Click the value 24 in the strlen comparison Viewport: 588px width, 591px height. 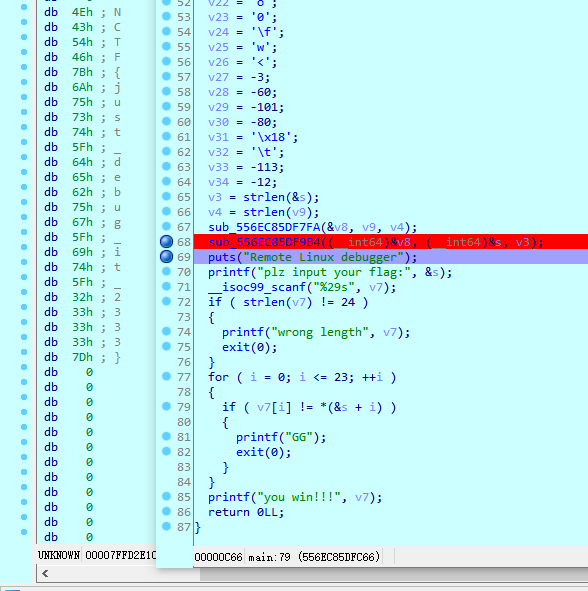pos(348,302)
